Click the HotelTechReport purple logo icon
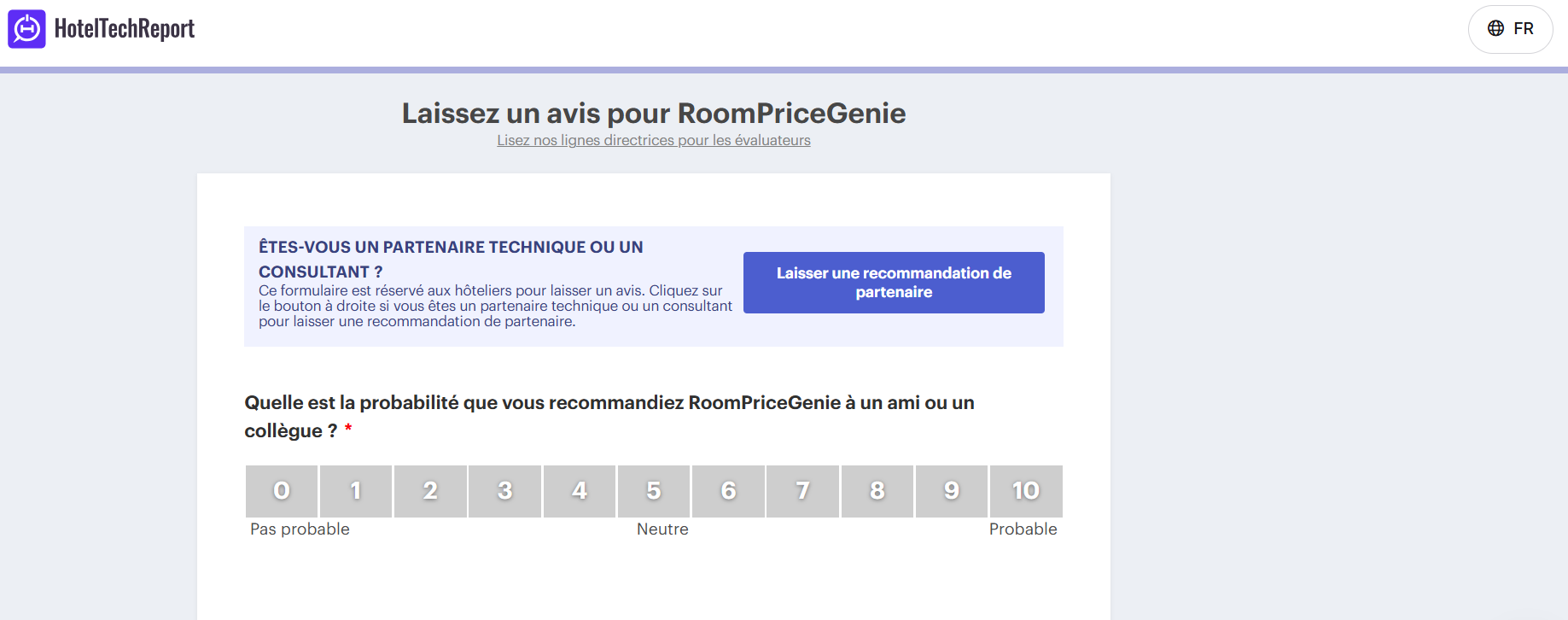 [26, 29]
